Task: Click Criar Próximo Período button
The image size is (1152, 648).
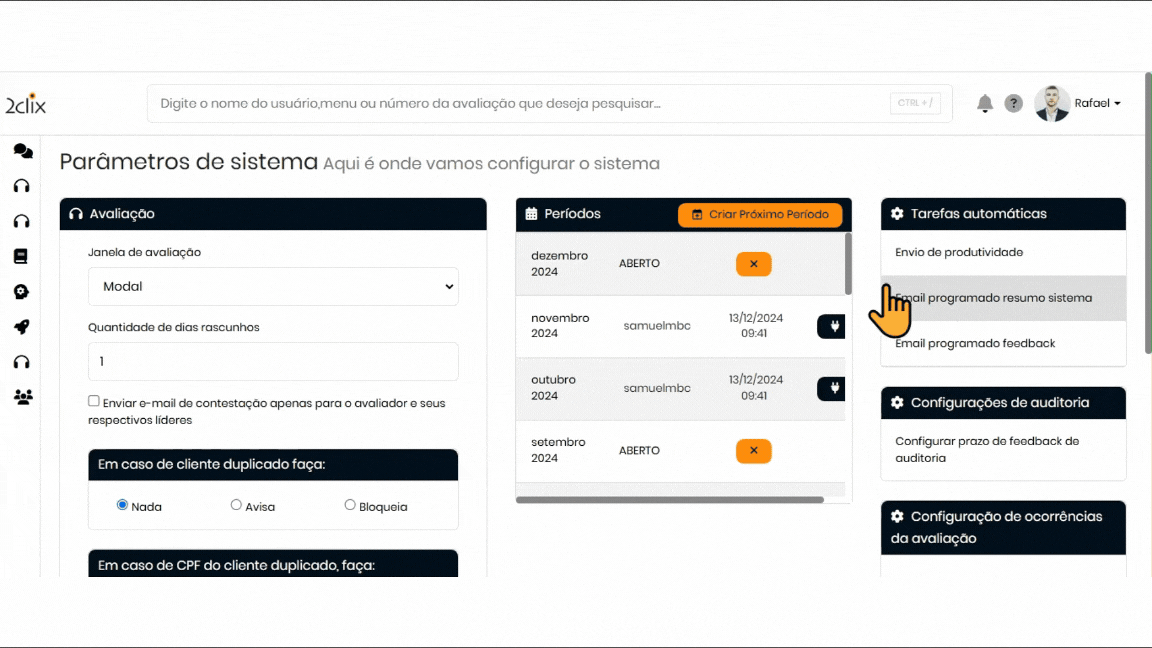Action: pyautogui.click(x=760, y=214)
